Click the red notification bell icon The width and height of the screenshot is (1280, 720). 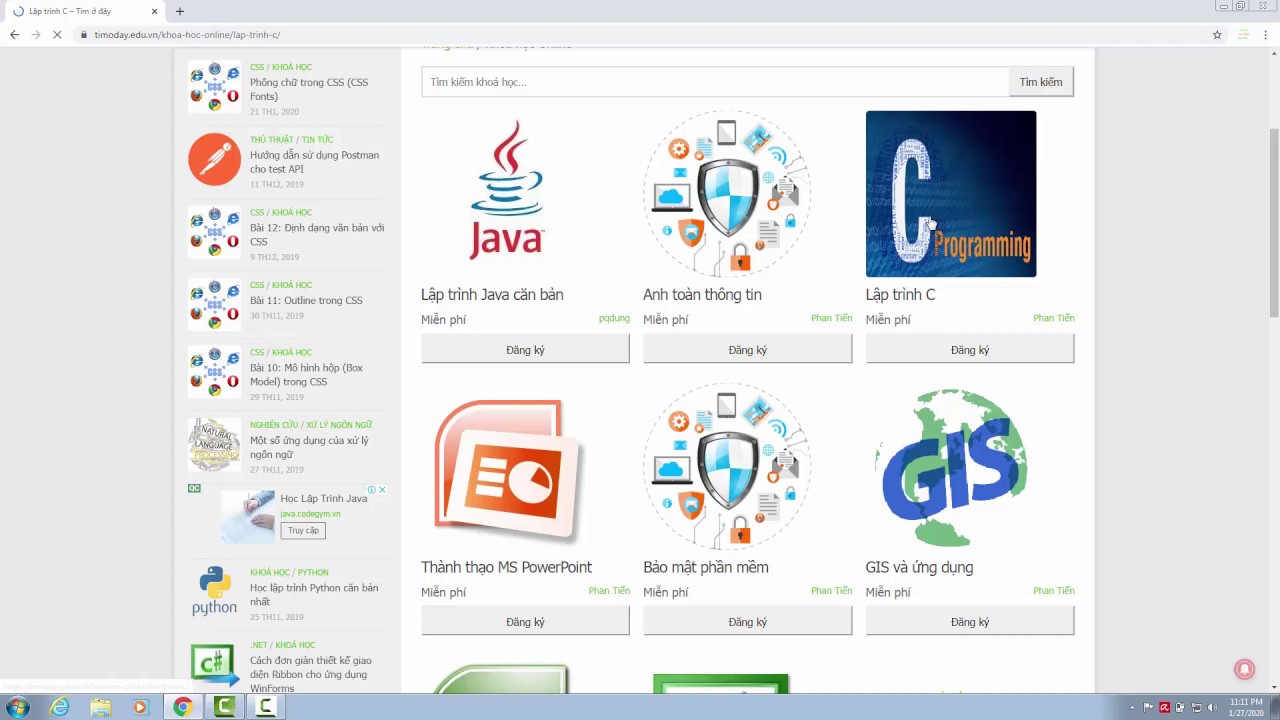pos(1245,669)
